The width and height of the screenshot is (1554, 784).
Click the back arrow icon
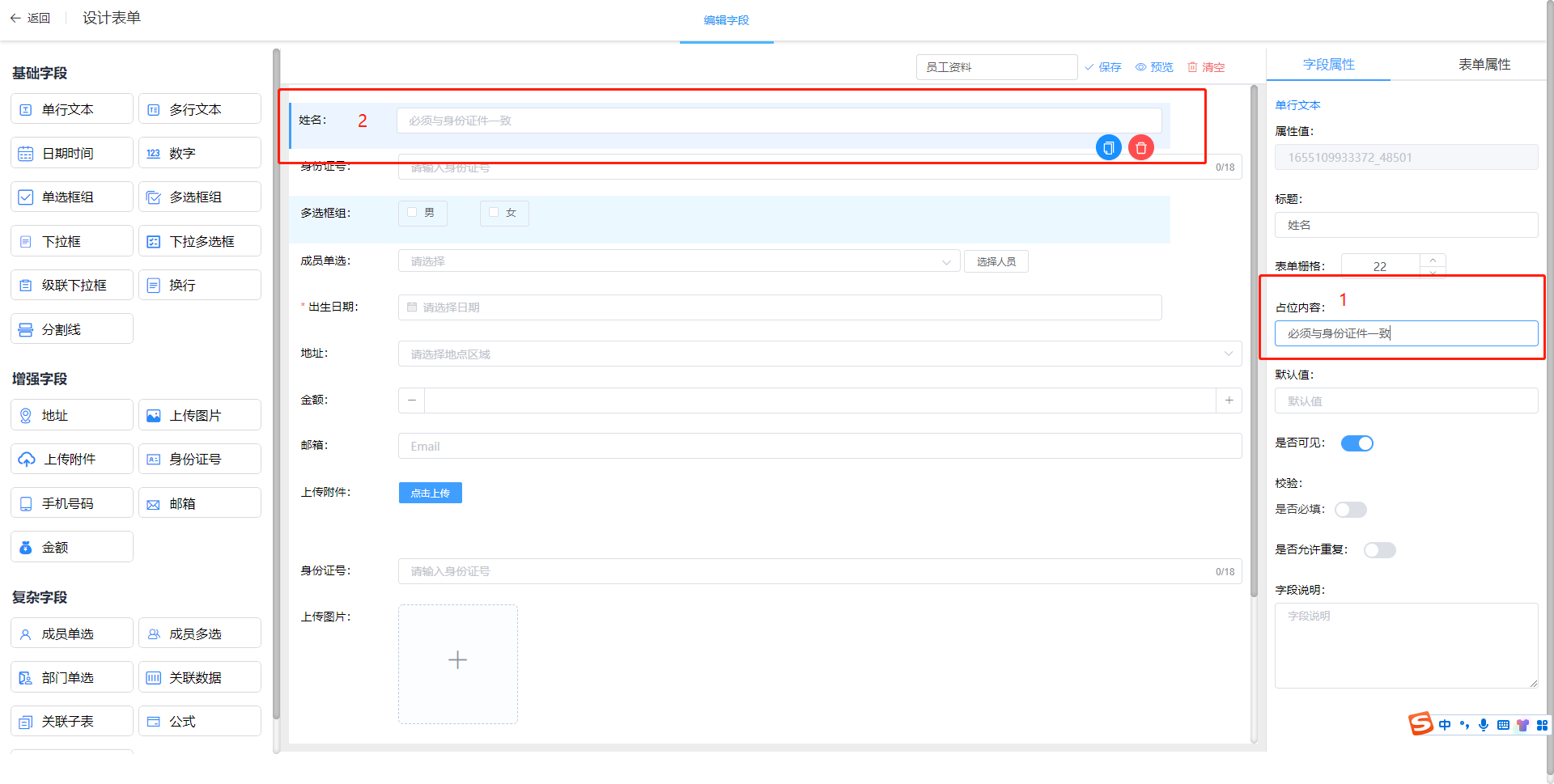click(x=15, y=18)
